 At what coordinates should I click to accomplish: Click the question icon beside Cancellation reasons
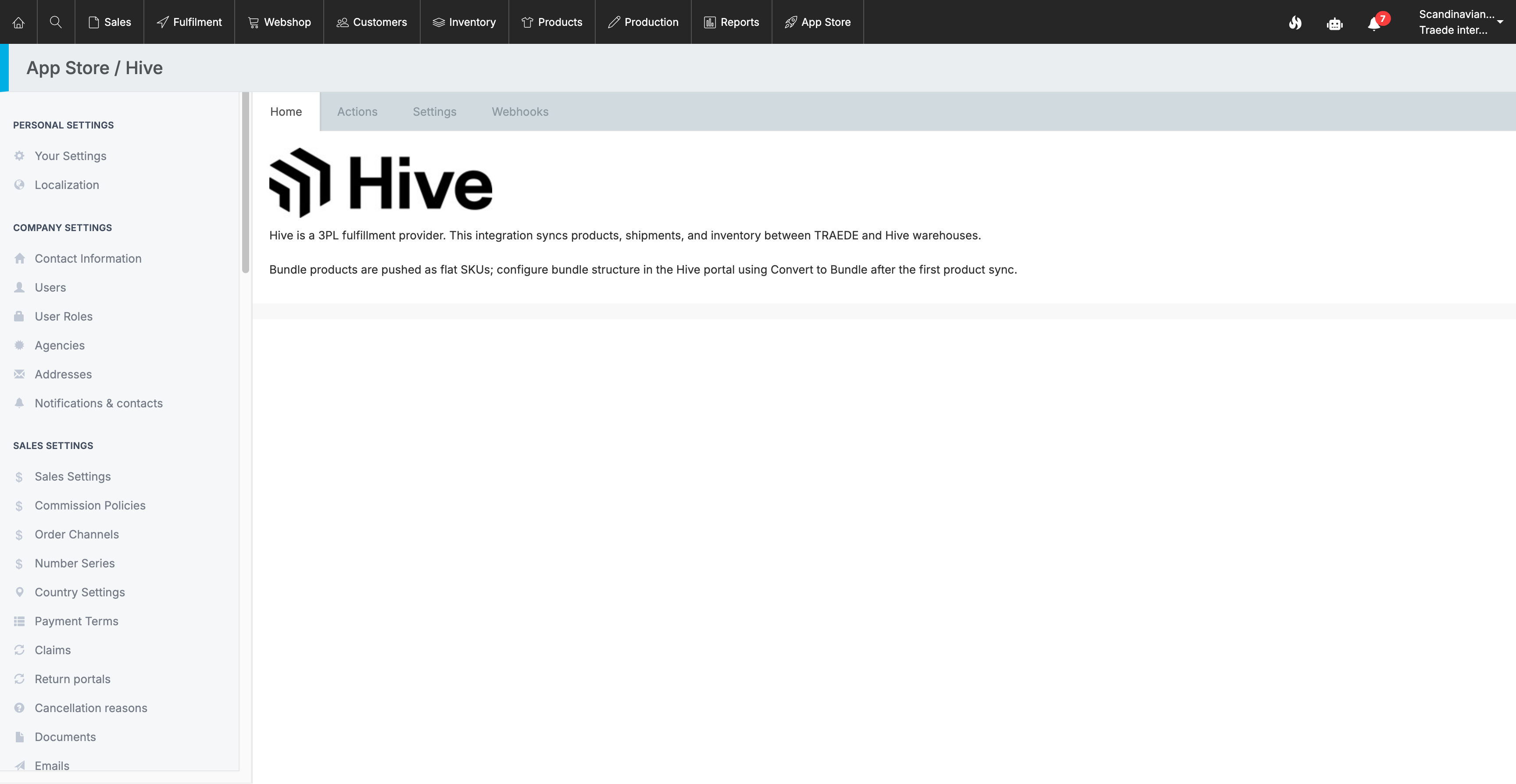(19, 708)
